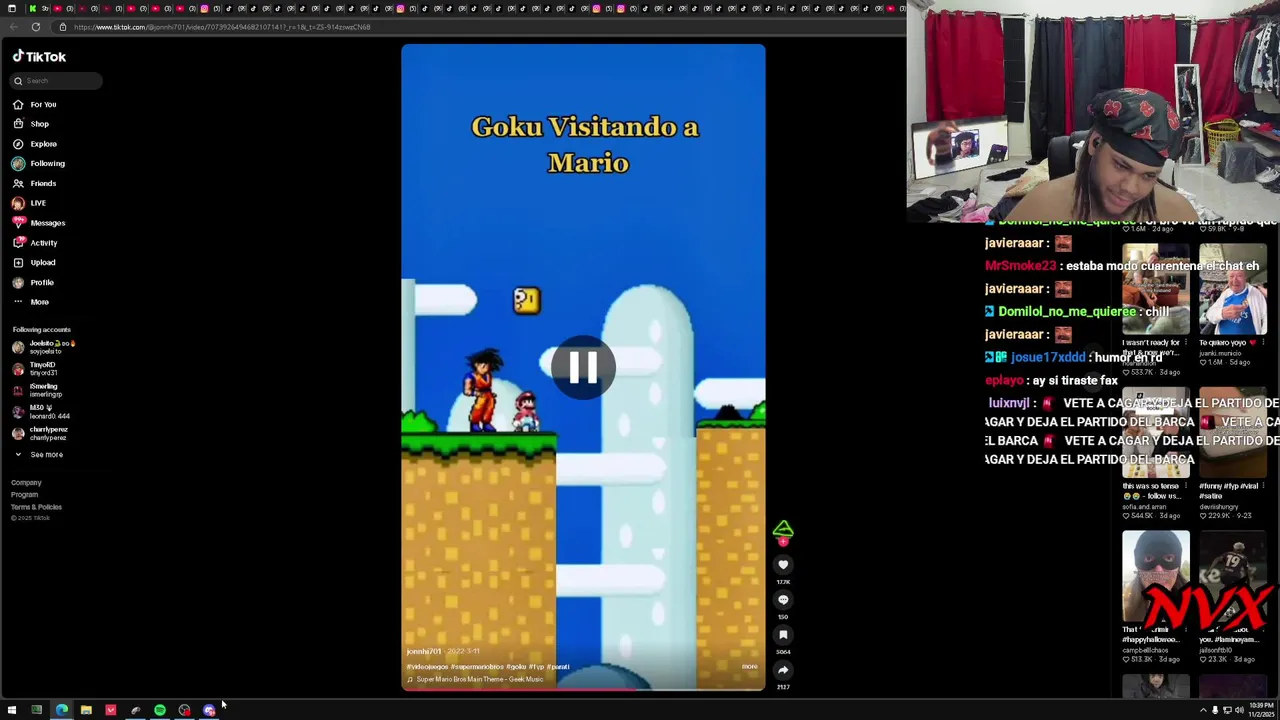Share the video using arrow icon

click(x=783, y=670)
